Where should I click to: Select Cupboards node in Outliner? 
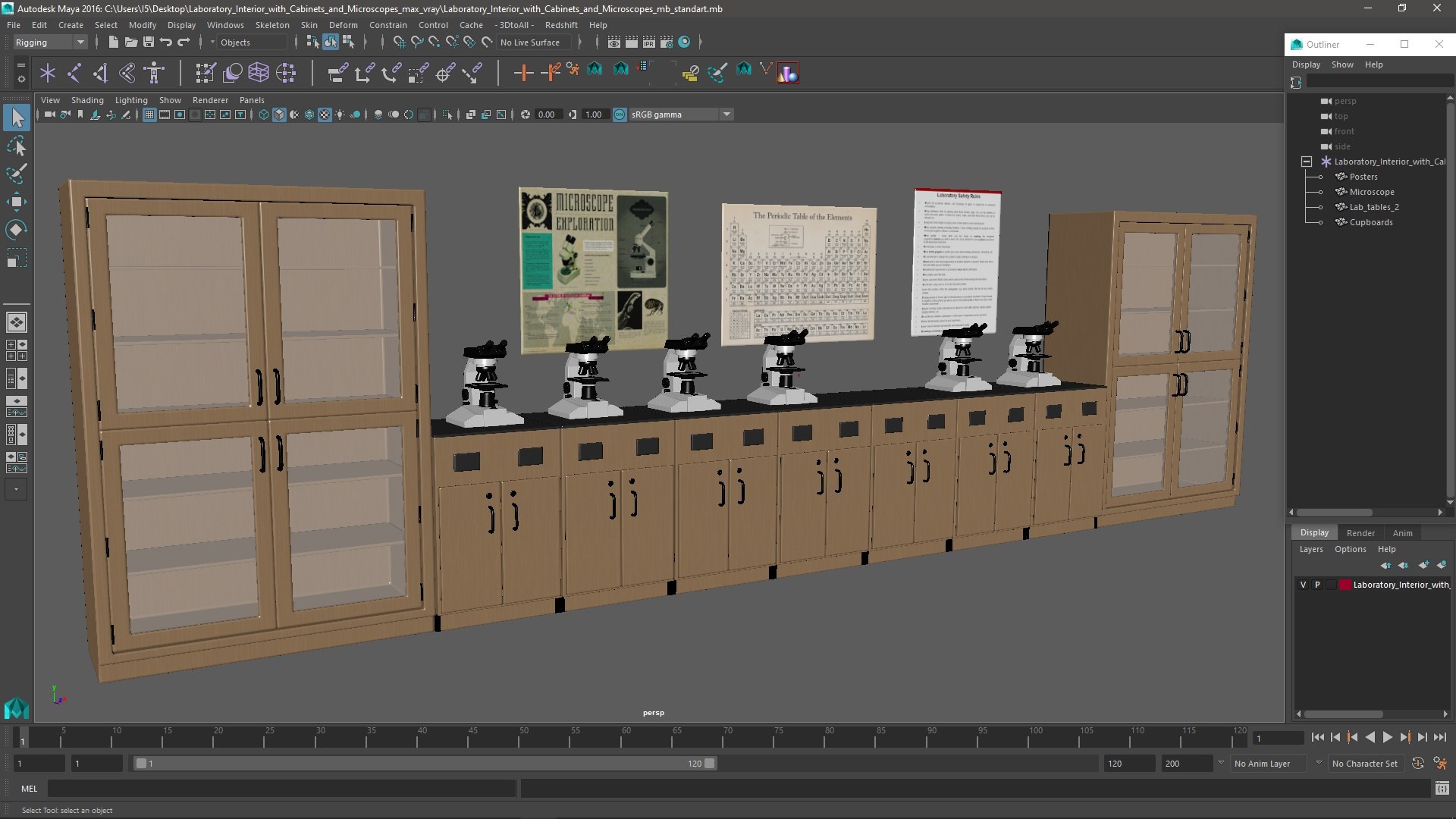pyautogui.click(x=1370, y=222)
